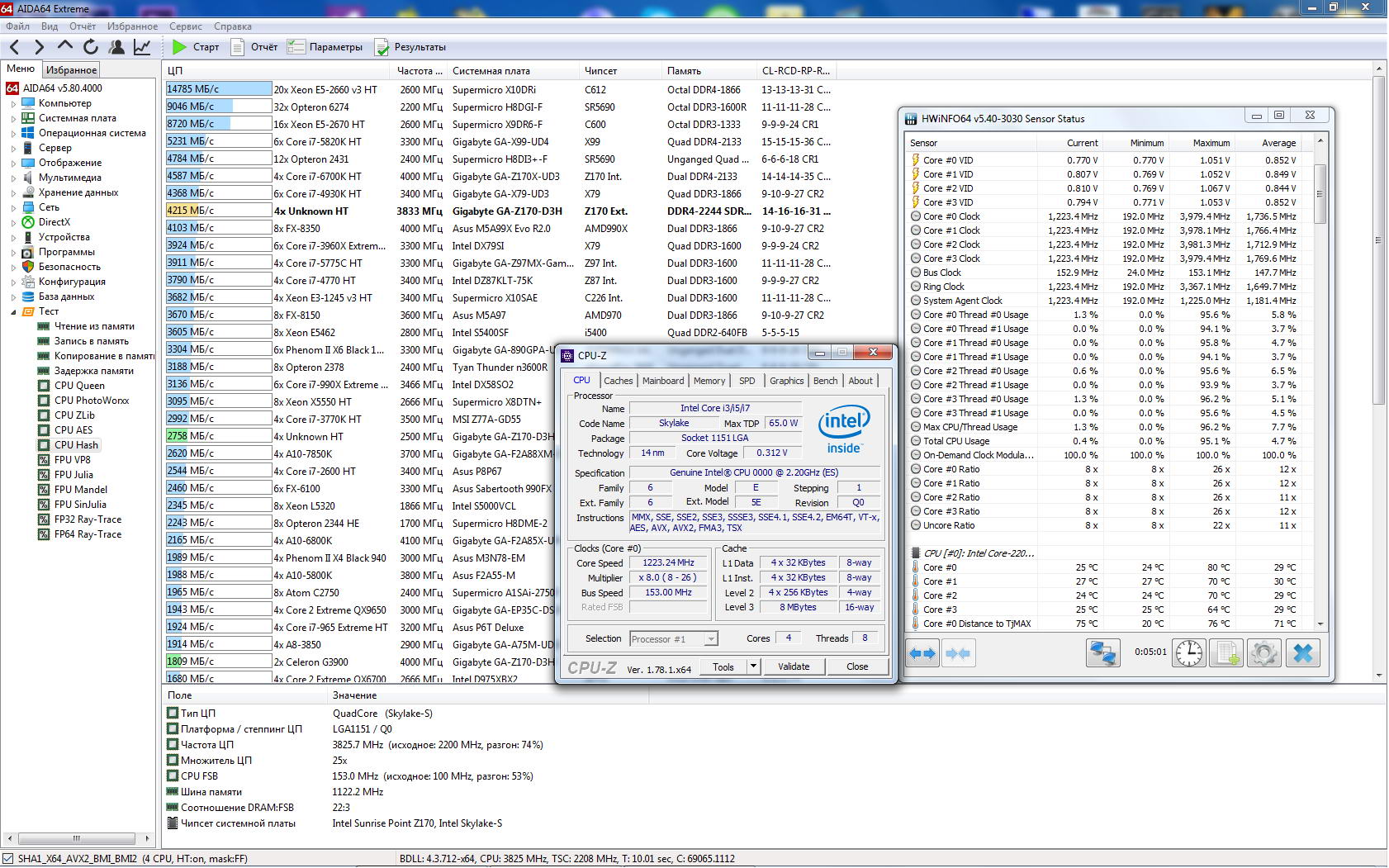The height and width of the screenshot is (868, 1389).
Task: Open HWiNFO sensor settings gear
Action: (x=1264, y=653)
